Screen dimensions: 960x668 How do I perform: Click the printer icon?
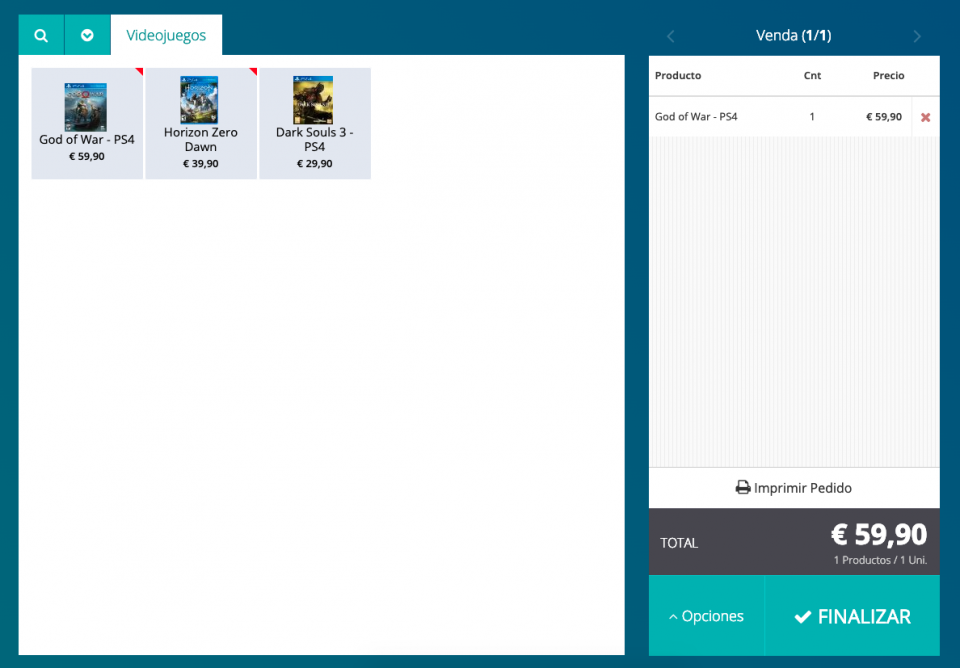[743, 488]
